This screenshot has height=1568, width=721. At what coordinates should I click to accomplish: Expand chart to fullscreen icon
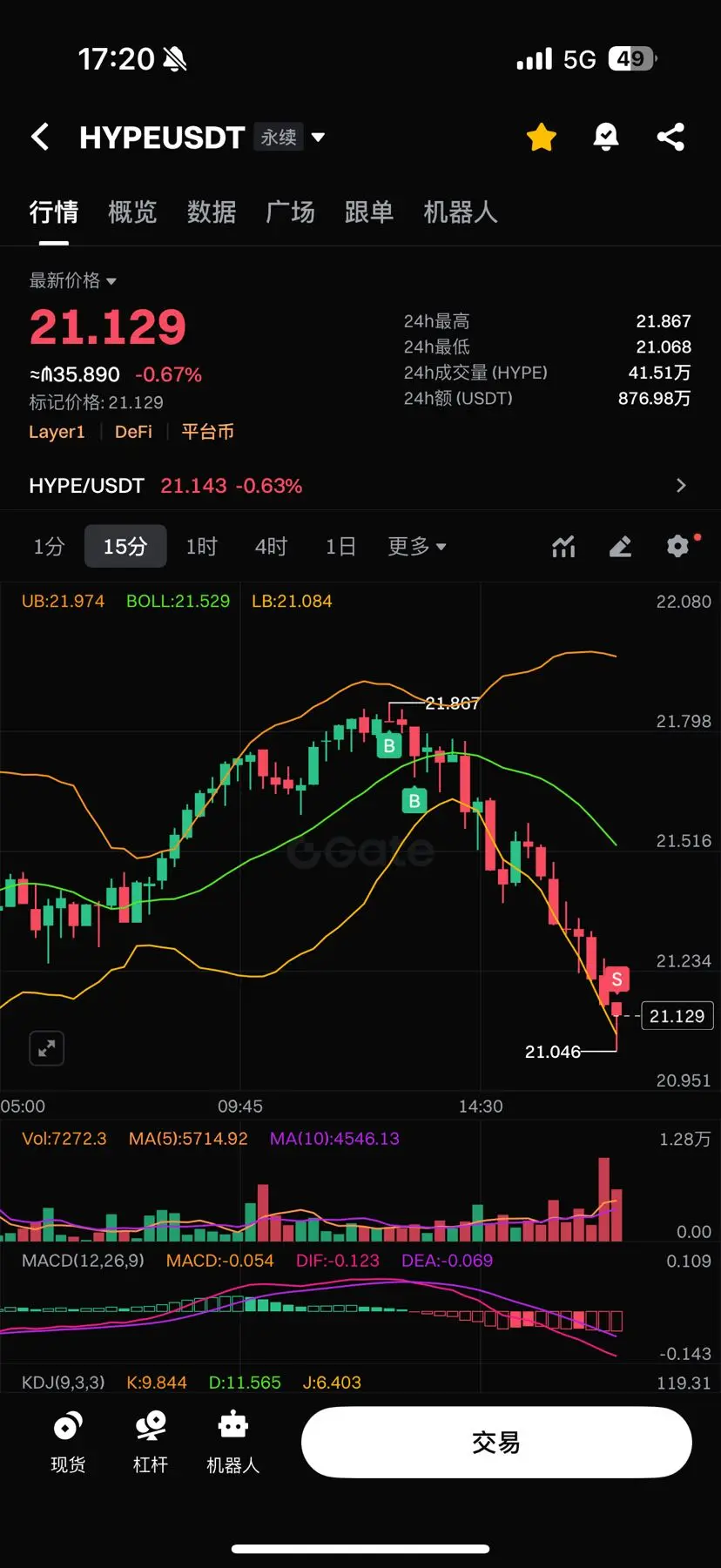pos(47,1048)
